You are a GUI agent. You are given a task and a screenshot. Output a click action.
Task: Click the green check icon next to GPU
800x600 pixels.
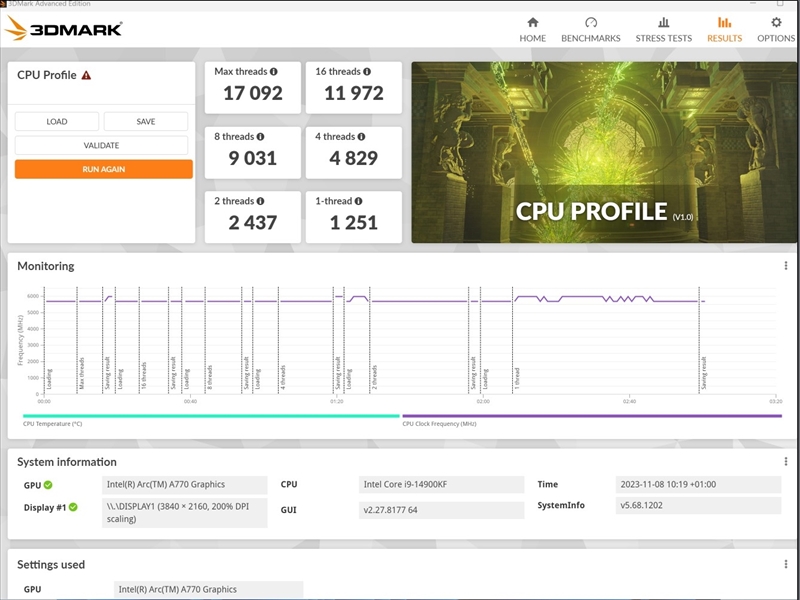point(48,485)
